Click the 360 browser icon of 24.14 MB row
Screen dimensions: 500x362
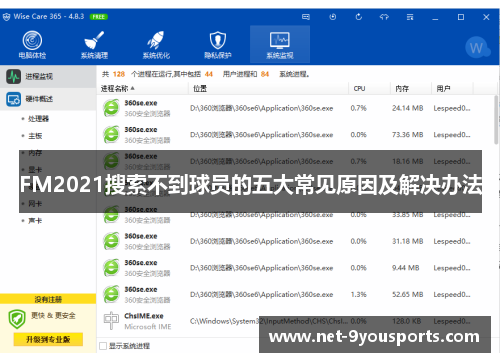pyautogui.click(x=111, y=108)
